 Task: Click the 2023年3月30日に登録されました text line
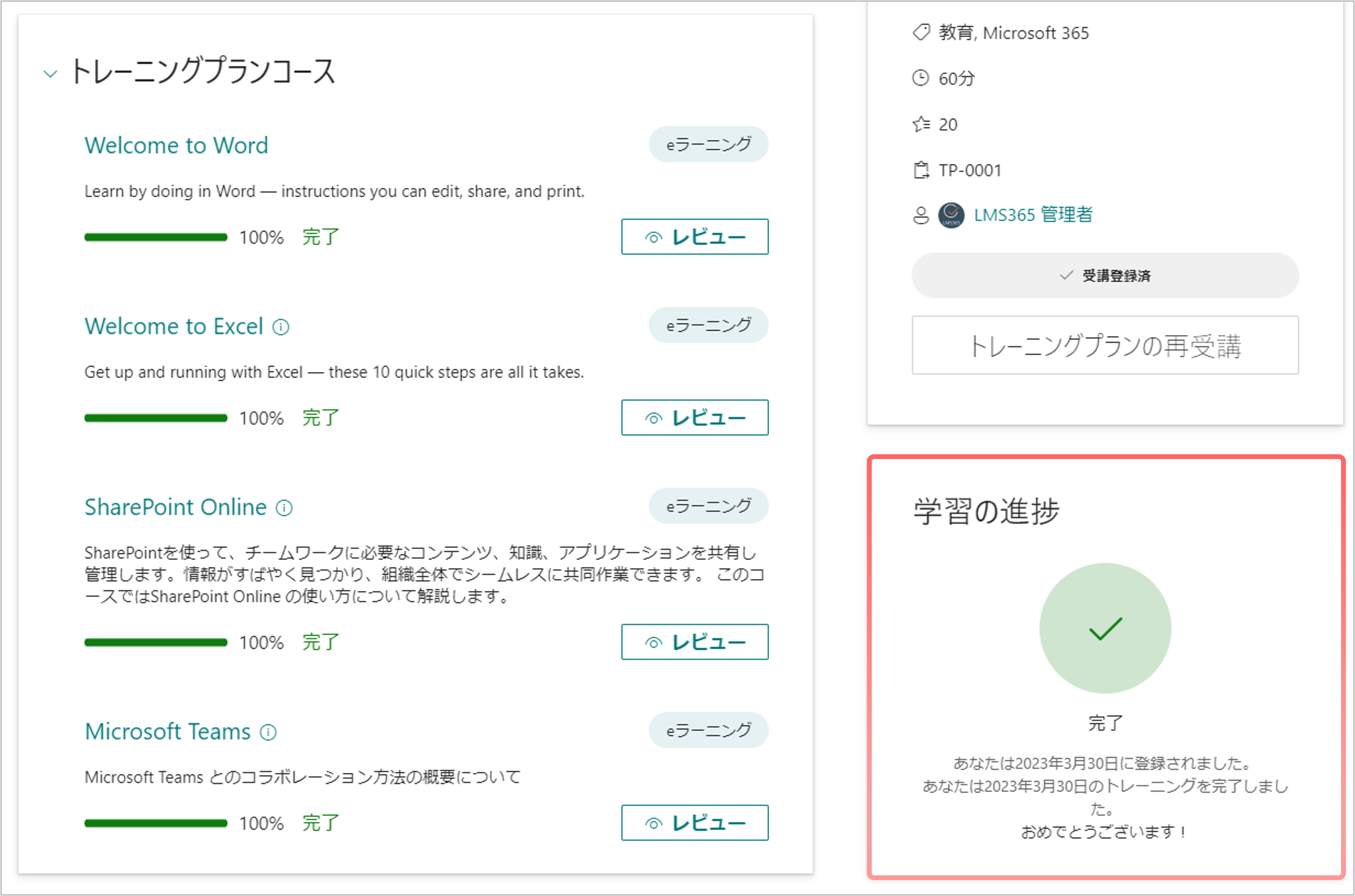click(x=1104, y=763)
